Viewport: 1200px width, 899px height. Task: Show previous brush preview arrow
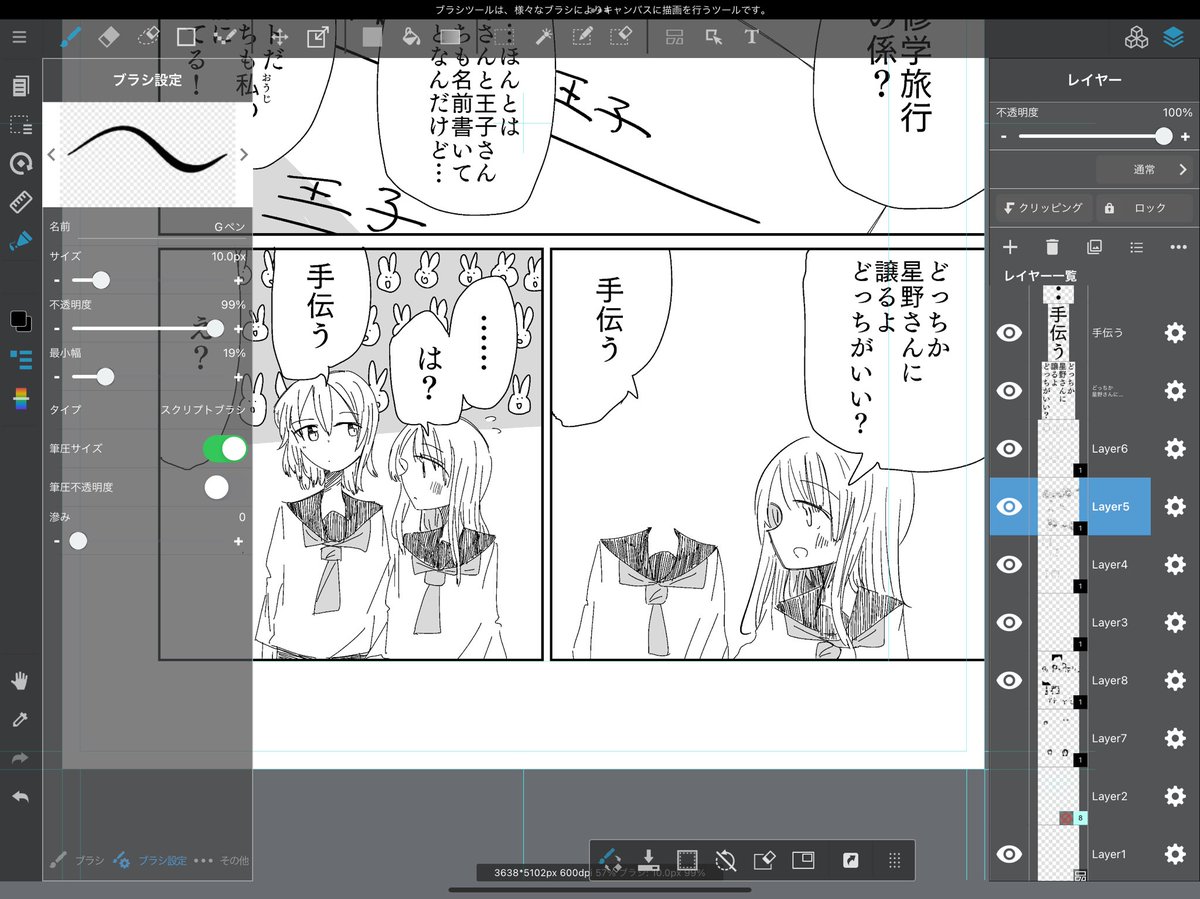coord(52,155)
